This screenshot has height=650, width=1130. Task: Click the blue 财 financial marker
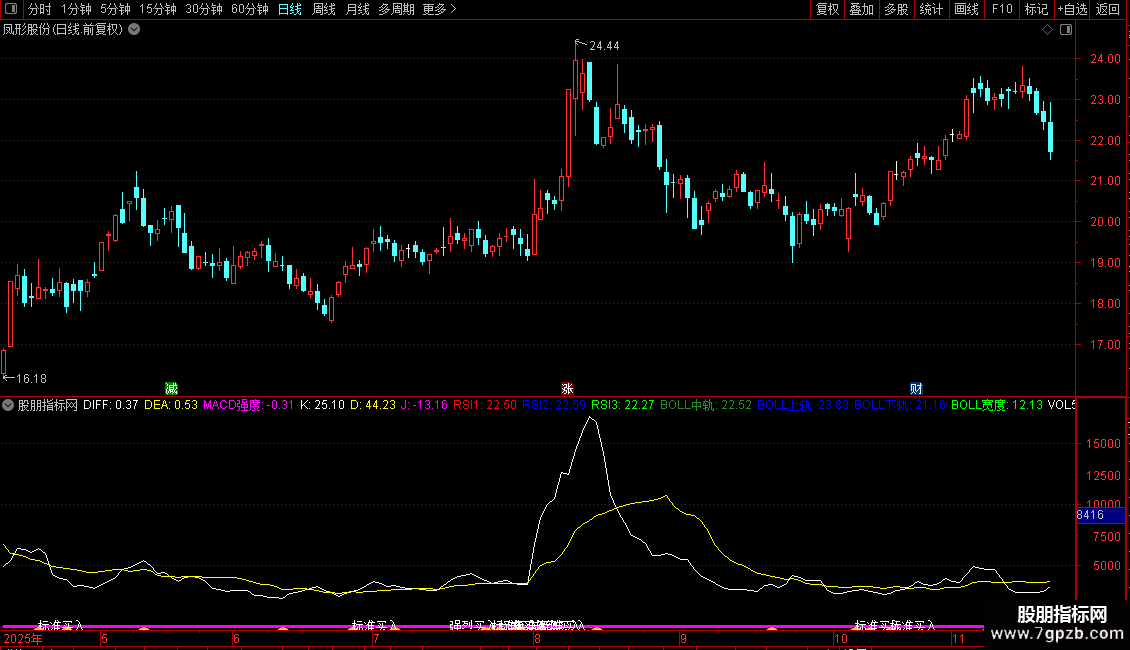(x=916, y=388)
